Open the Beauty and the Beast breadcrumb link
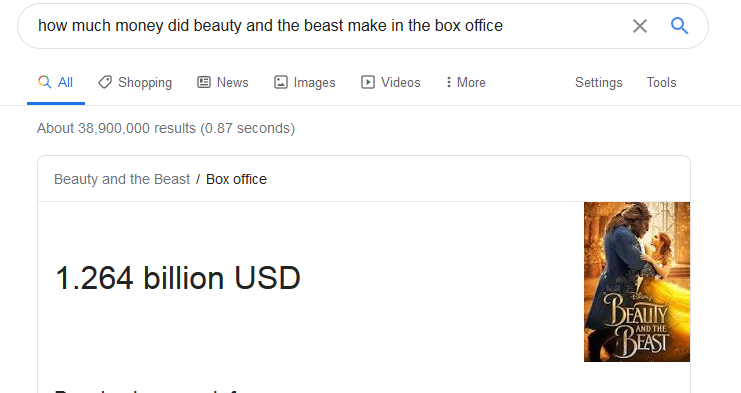 [x=122, y=179]
